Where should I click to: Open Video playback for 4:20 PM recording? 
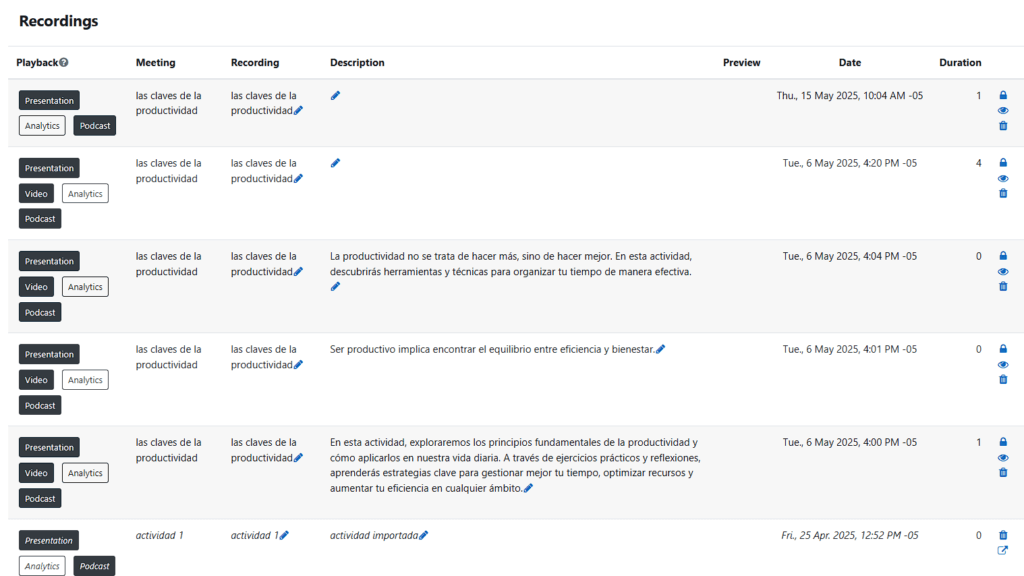(36, 194)
